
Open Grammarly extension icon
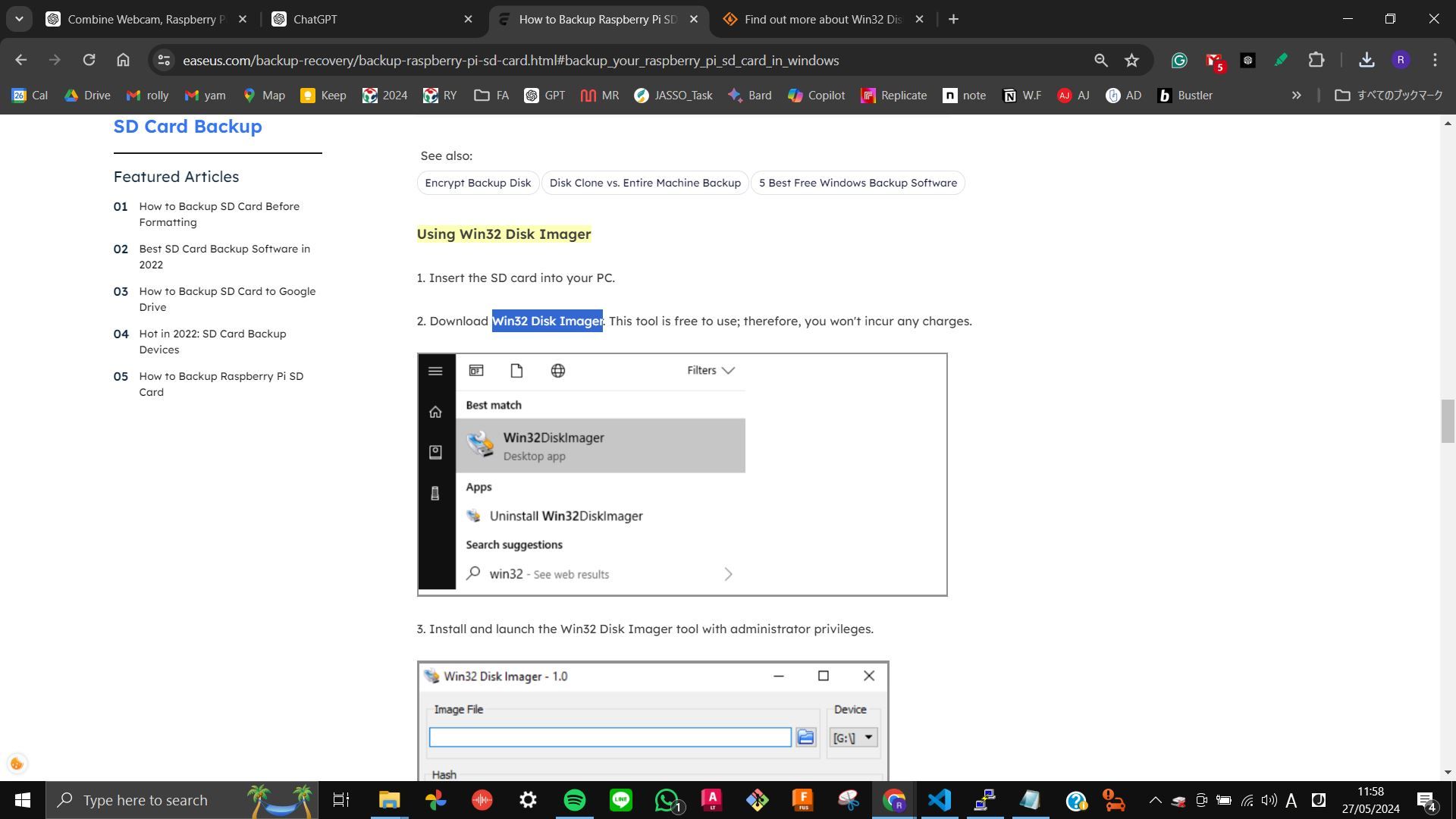1178,60
